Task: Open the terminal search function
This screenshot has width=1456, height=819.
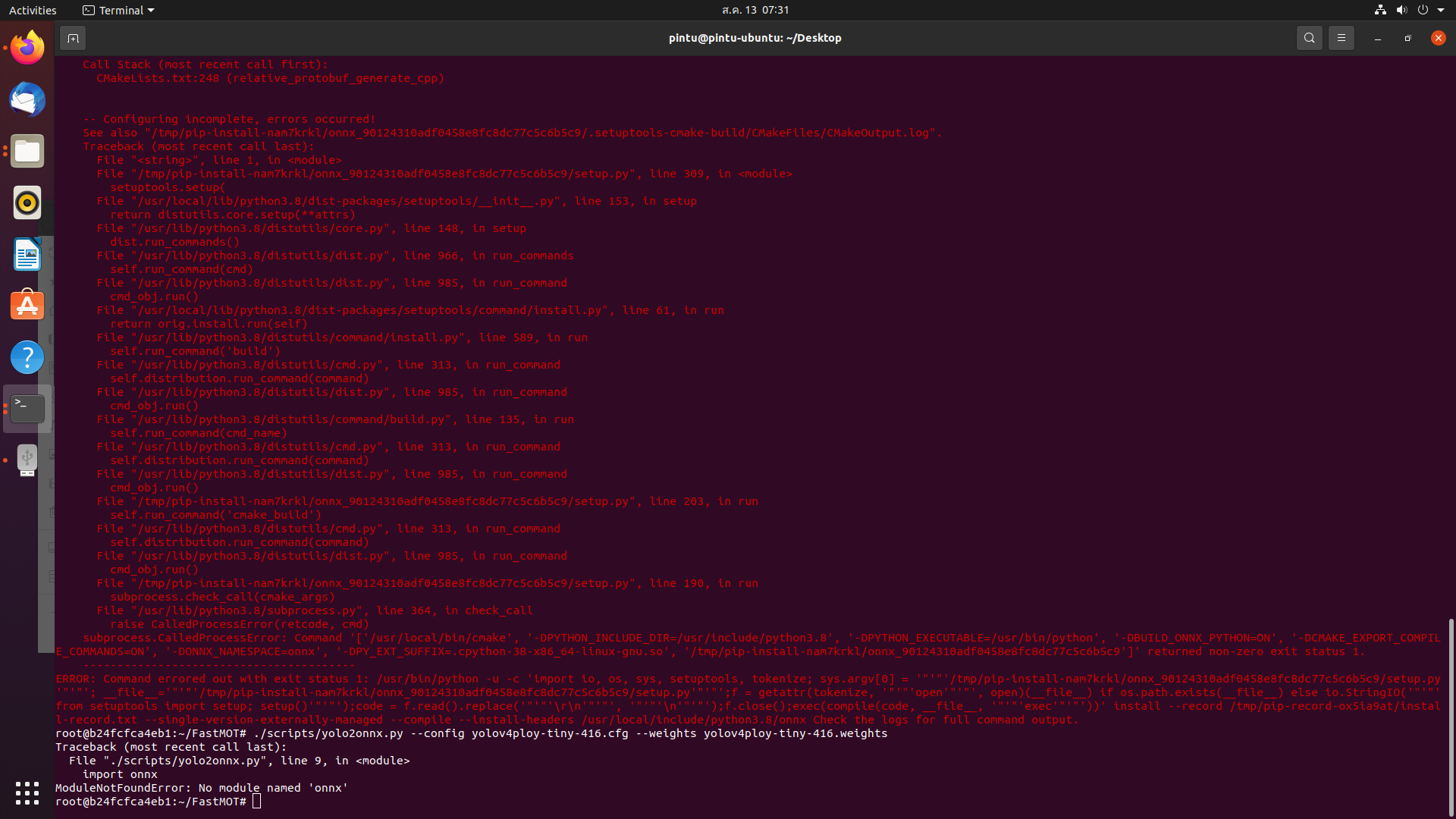Action: (x=1310, y=37)
